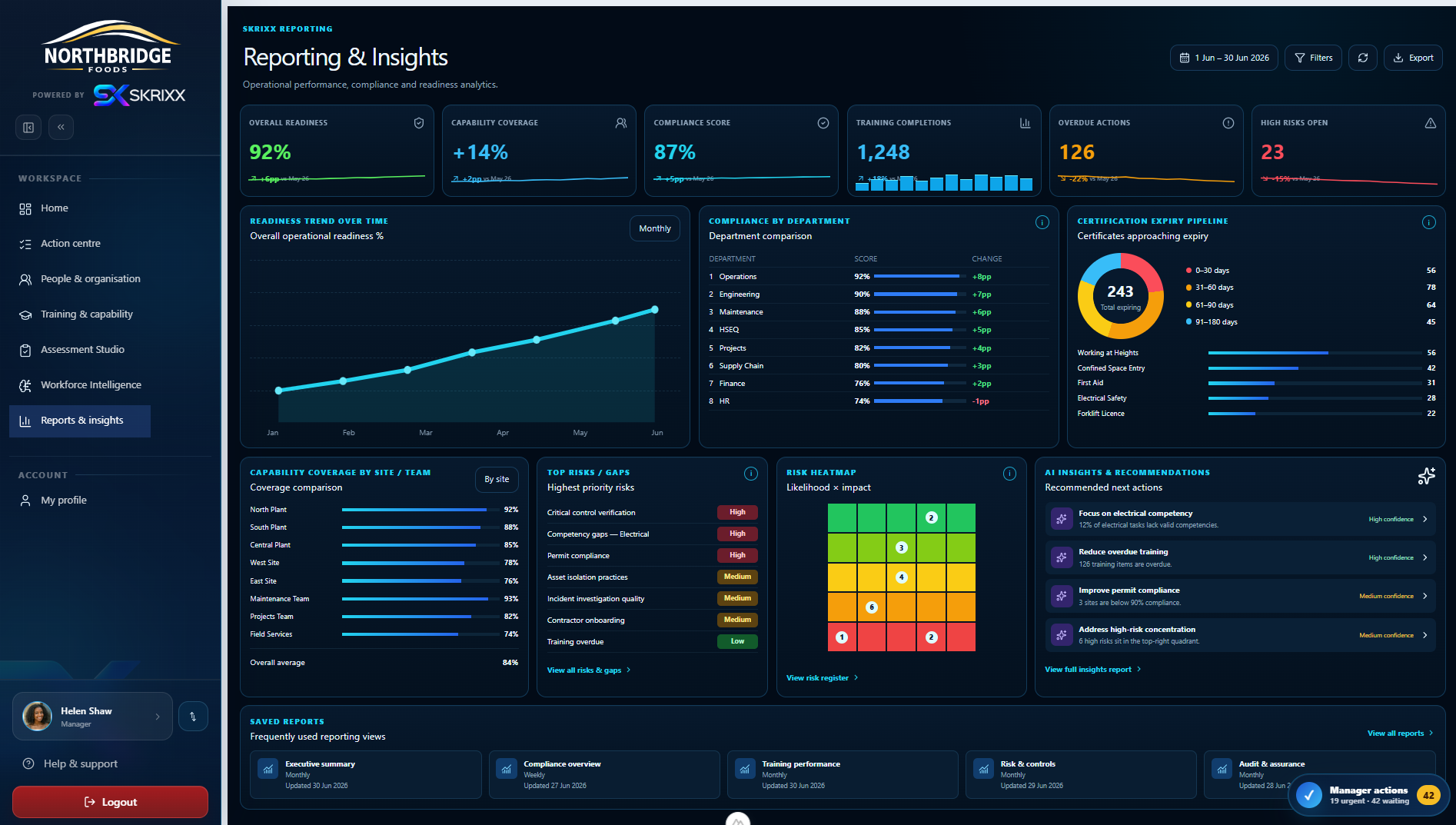Click the Logout button
The height and width of the screenshot is (825, 1456).
point(110,802)
